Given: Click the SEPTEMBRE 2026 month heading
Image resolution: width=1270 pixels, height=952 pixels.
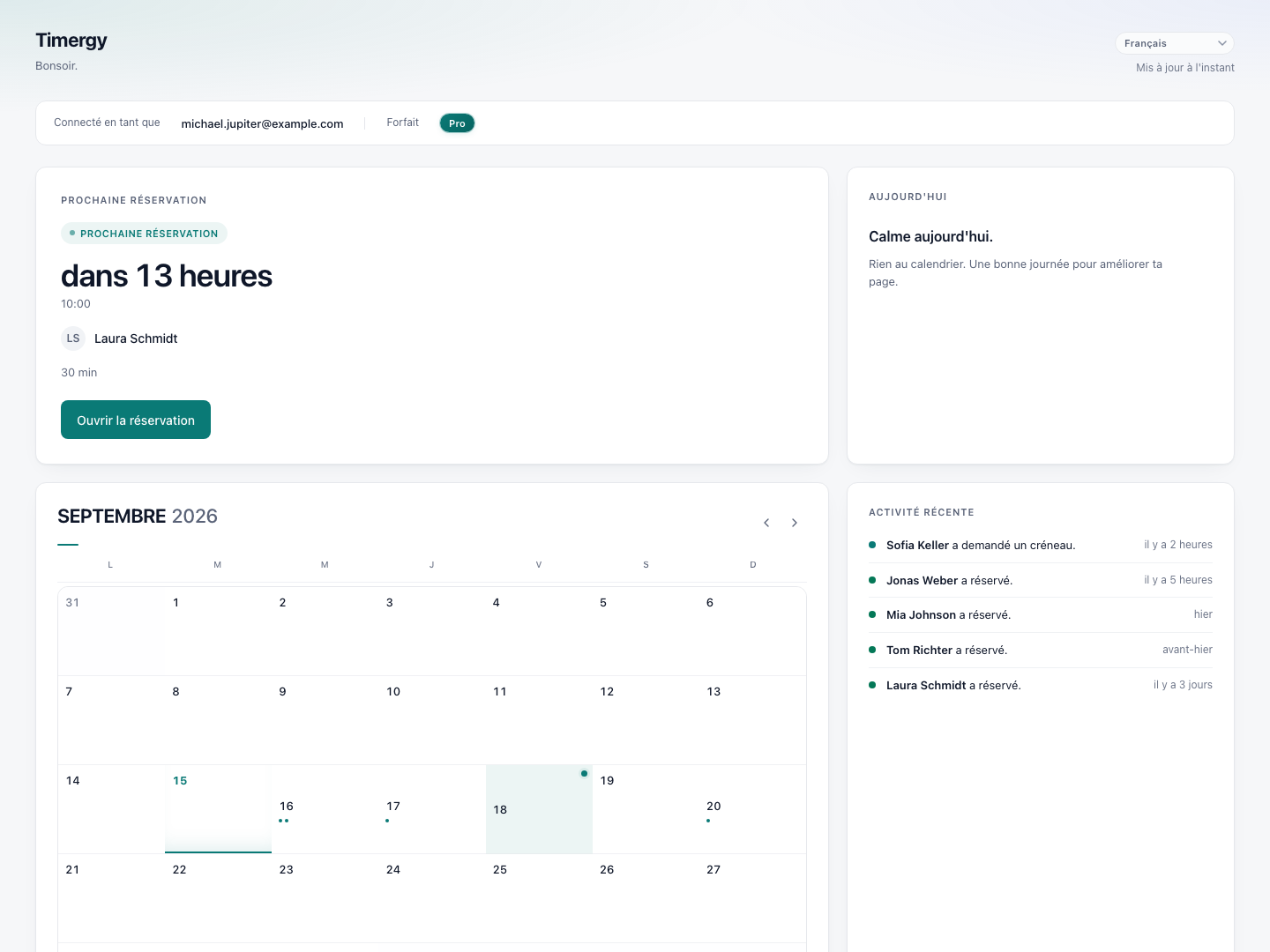Looking at the screenshot, I should 138,516.
